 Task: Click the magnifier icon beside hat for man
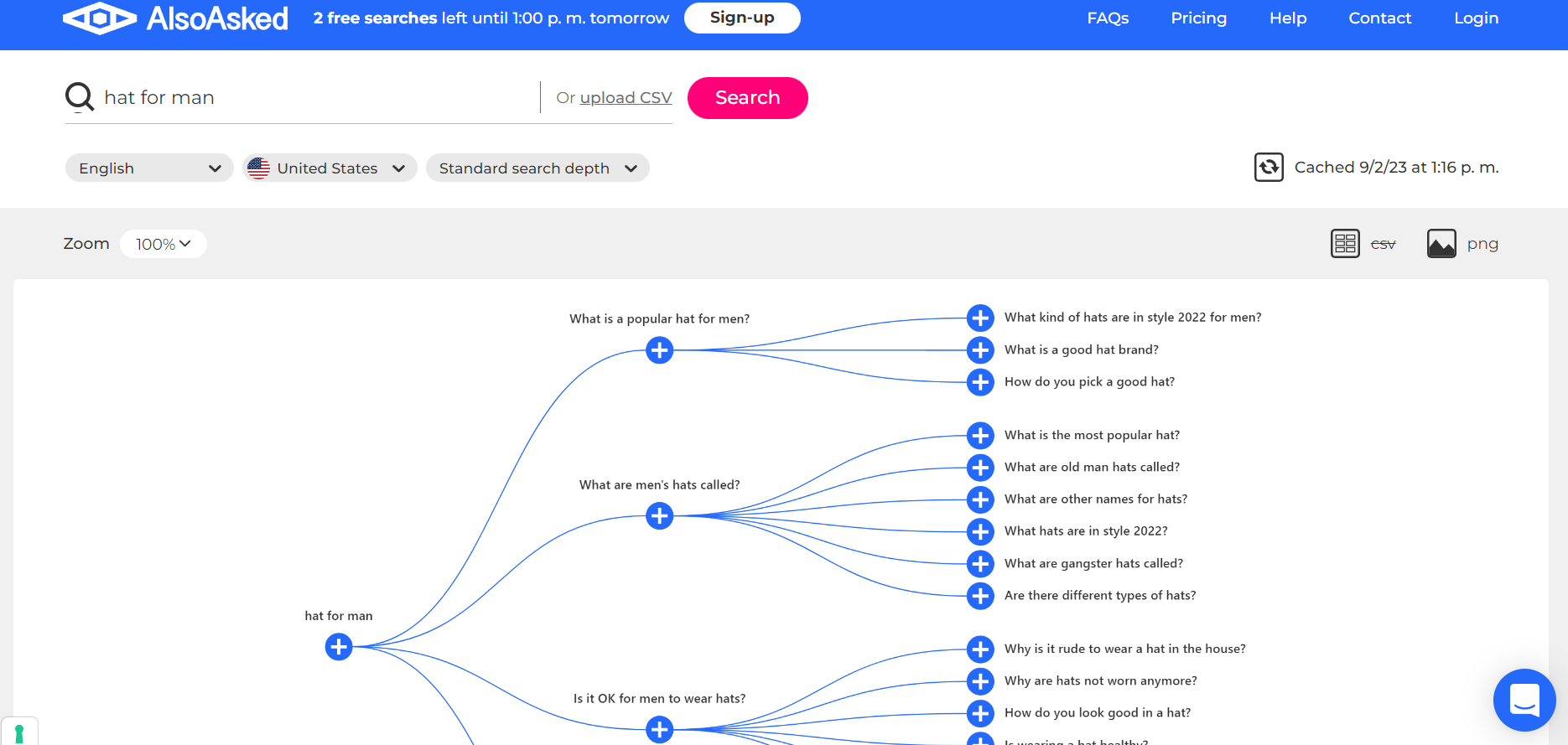[x=80, y=97]
